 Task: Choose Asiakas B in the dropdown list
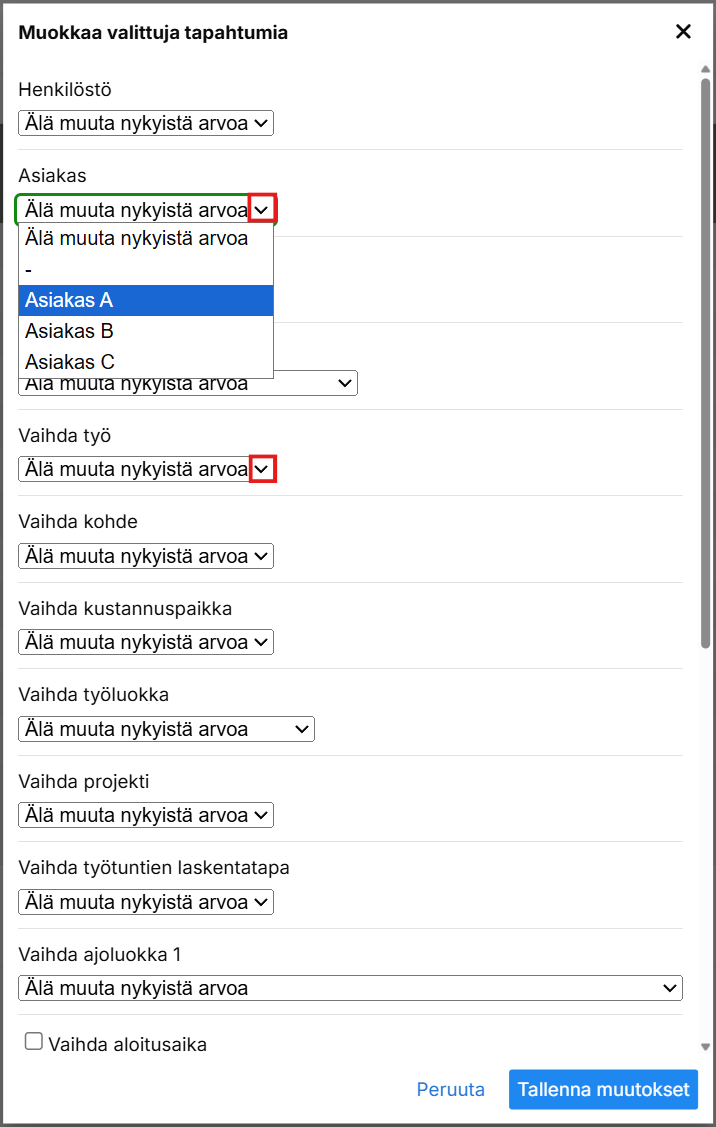coord(145,331)
